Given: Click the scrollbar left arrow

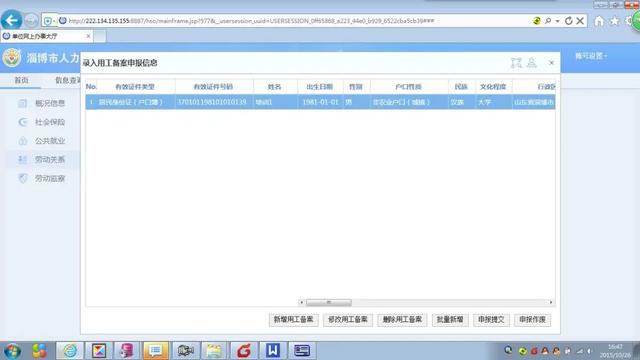Looking at the screenshot, I should (302, 302).
